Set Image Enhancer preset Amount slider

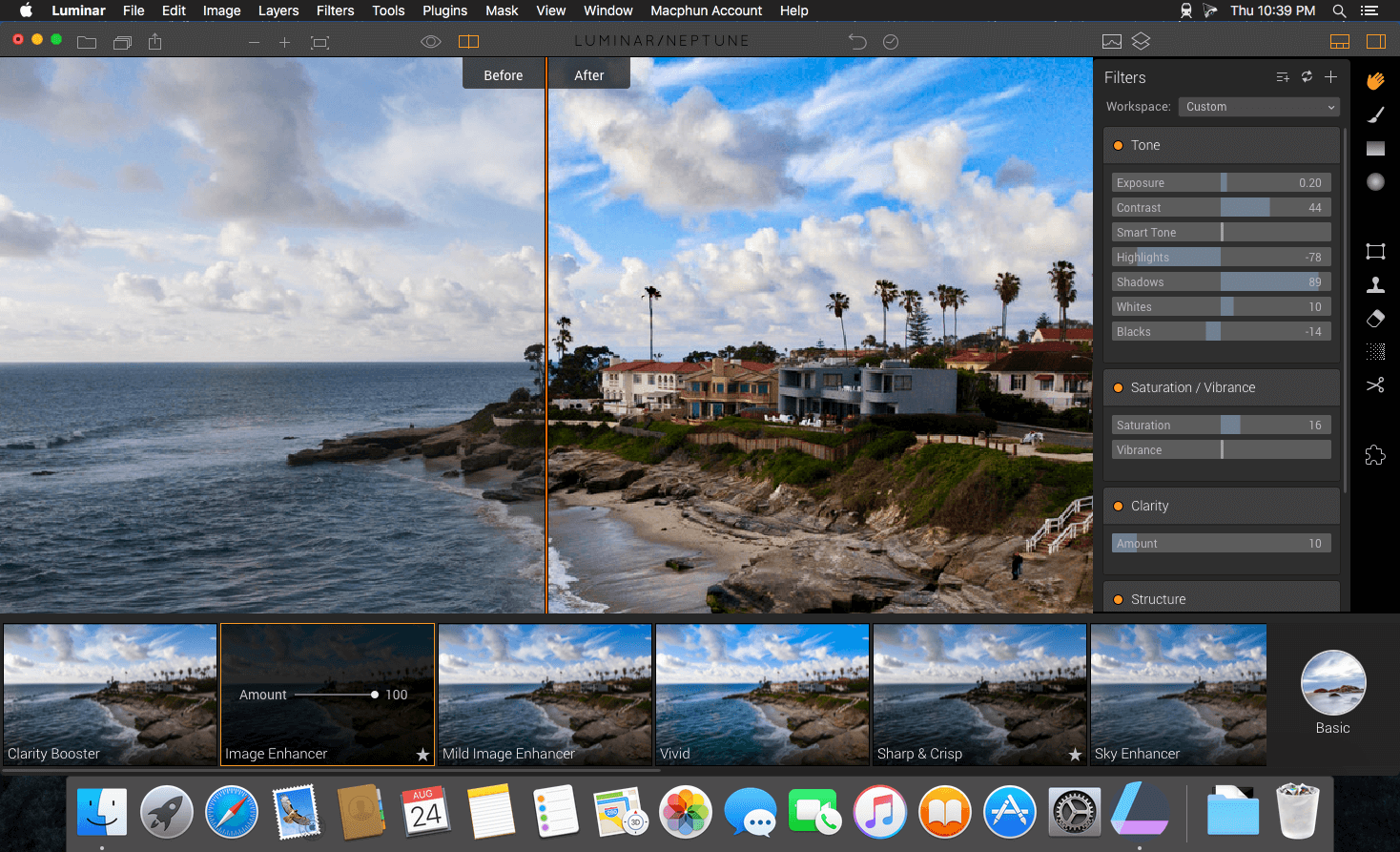click(335, 695)
